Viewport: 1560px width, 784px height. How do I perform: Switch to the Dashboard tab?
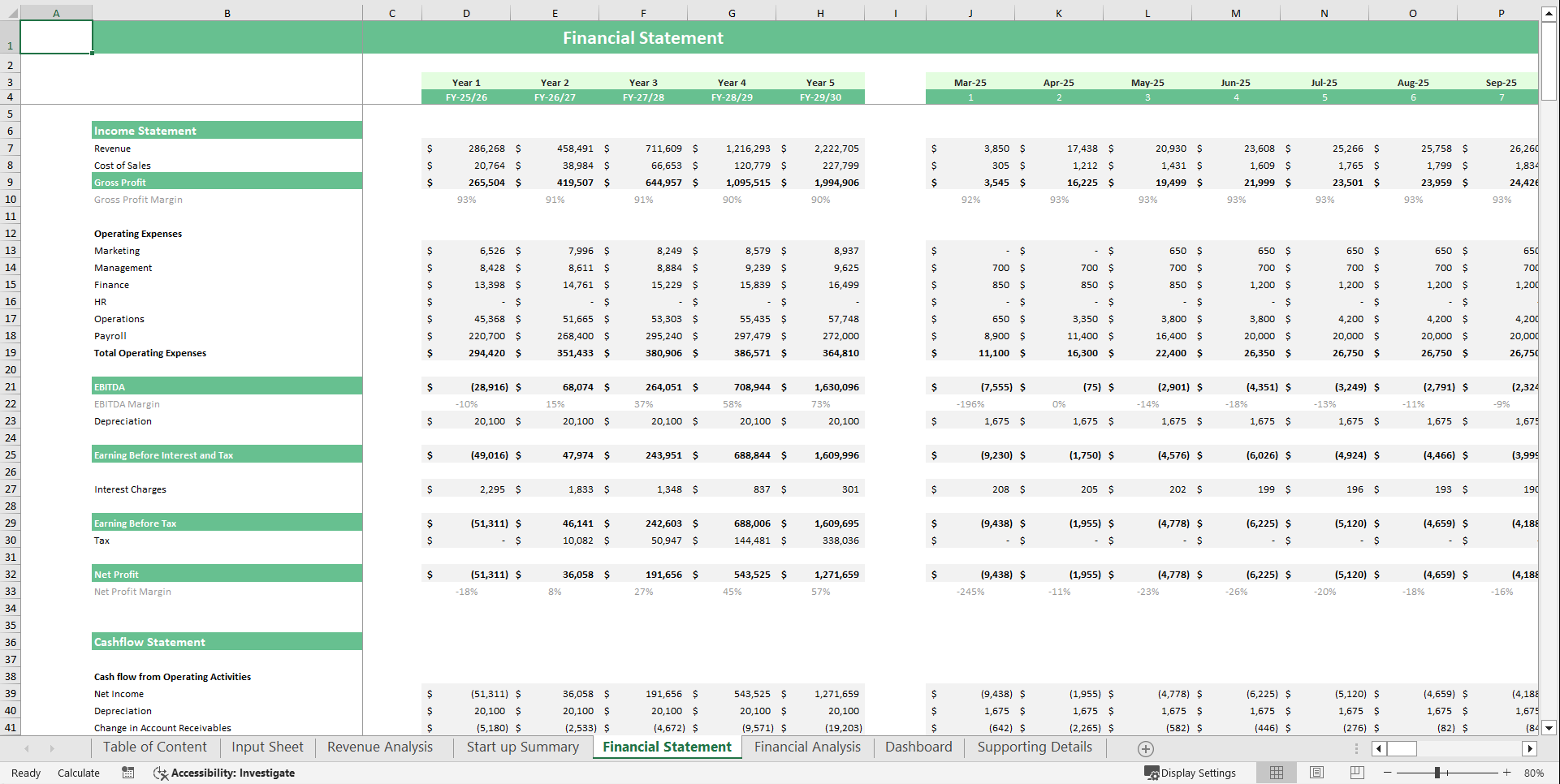click(918, 747)
